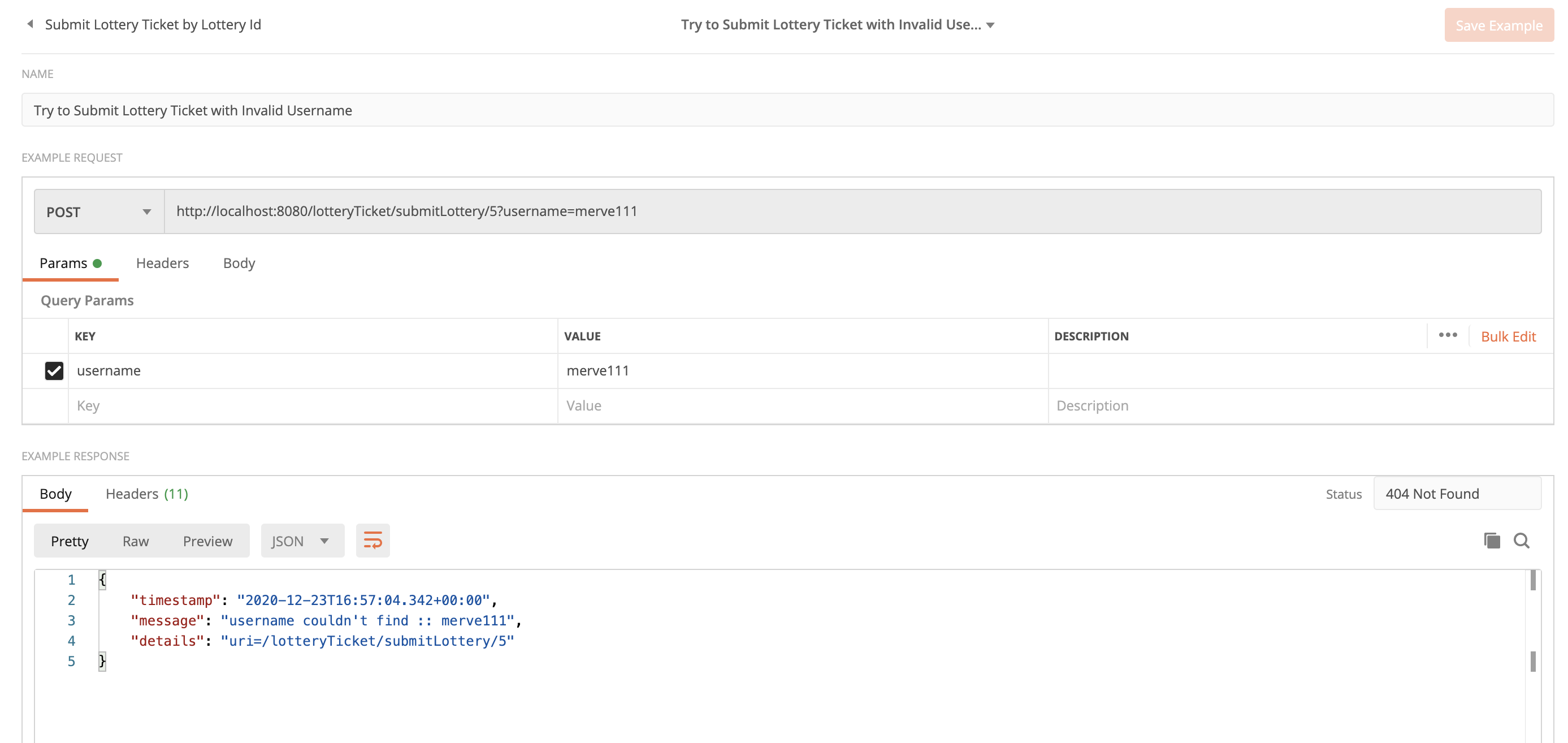Click the Save Example button
The height and width of the screenshot is (743, 1568).
tap(1498, 25)
